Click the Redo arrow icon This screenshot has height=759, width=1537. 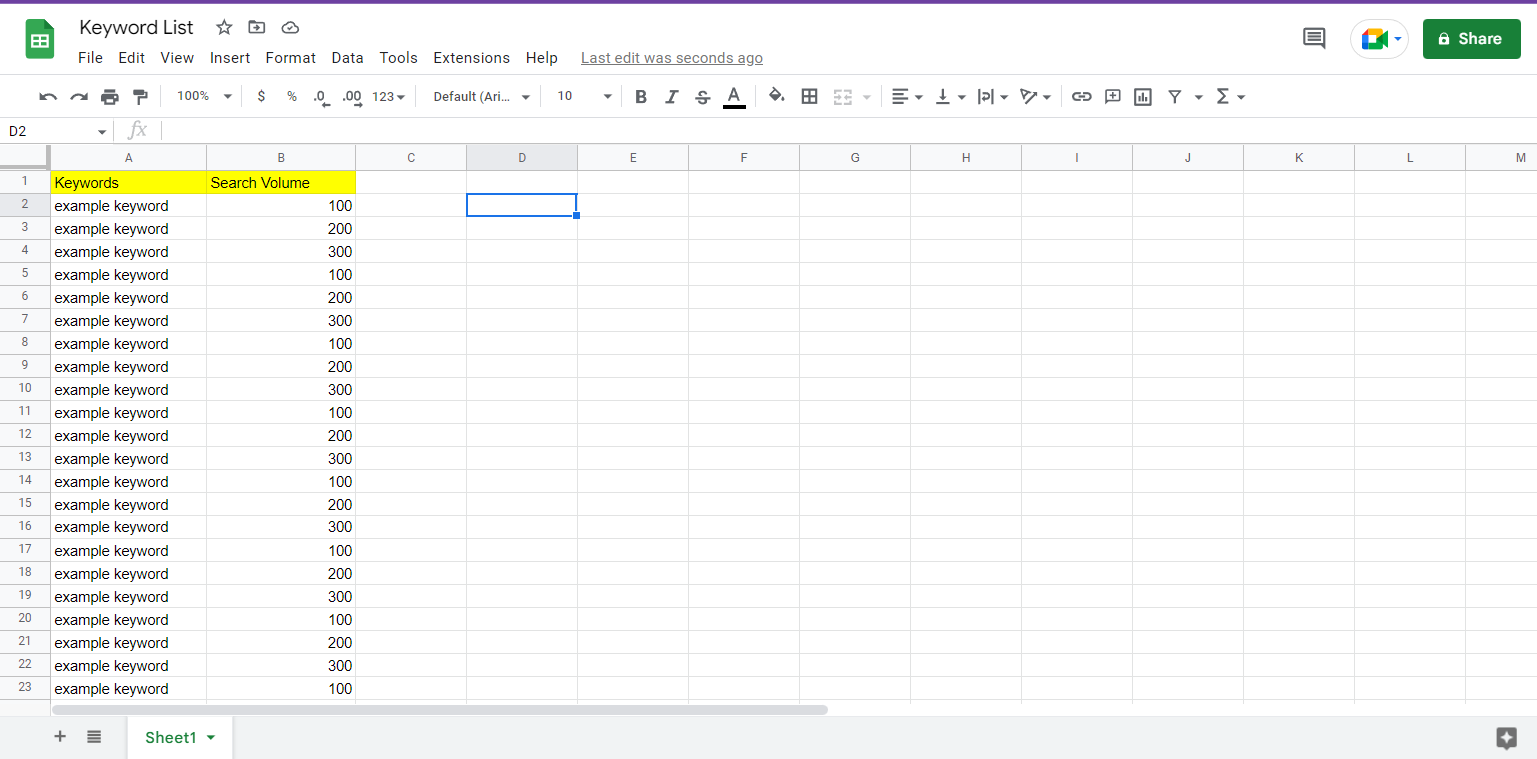pos(79,97)
